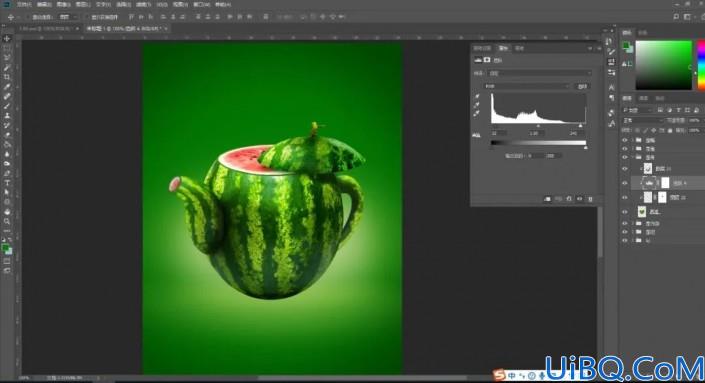Viewport: 705px width, 383px height.
Task: Select the Pen tool
Action: tap(7, 173)
